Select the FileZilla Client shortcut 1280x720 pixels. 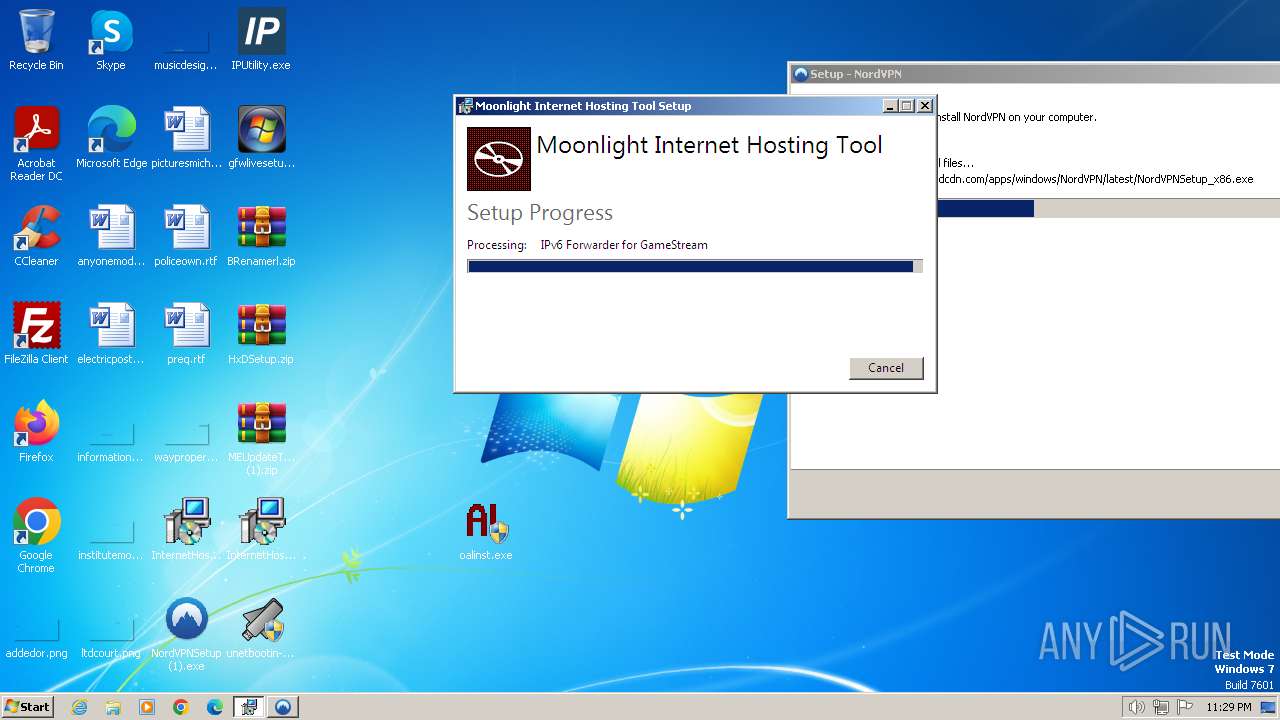tap(36, 334)
